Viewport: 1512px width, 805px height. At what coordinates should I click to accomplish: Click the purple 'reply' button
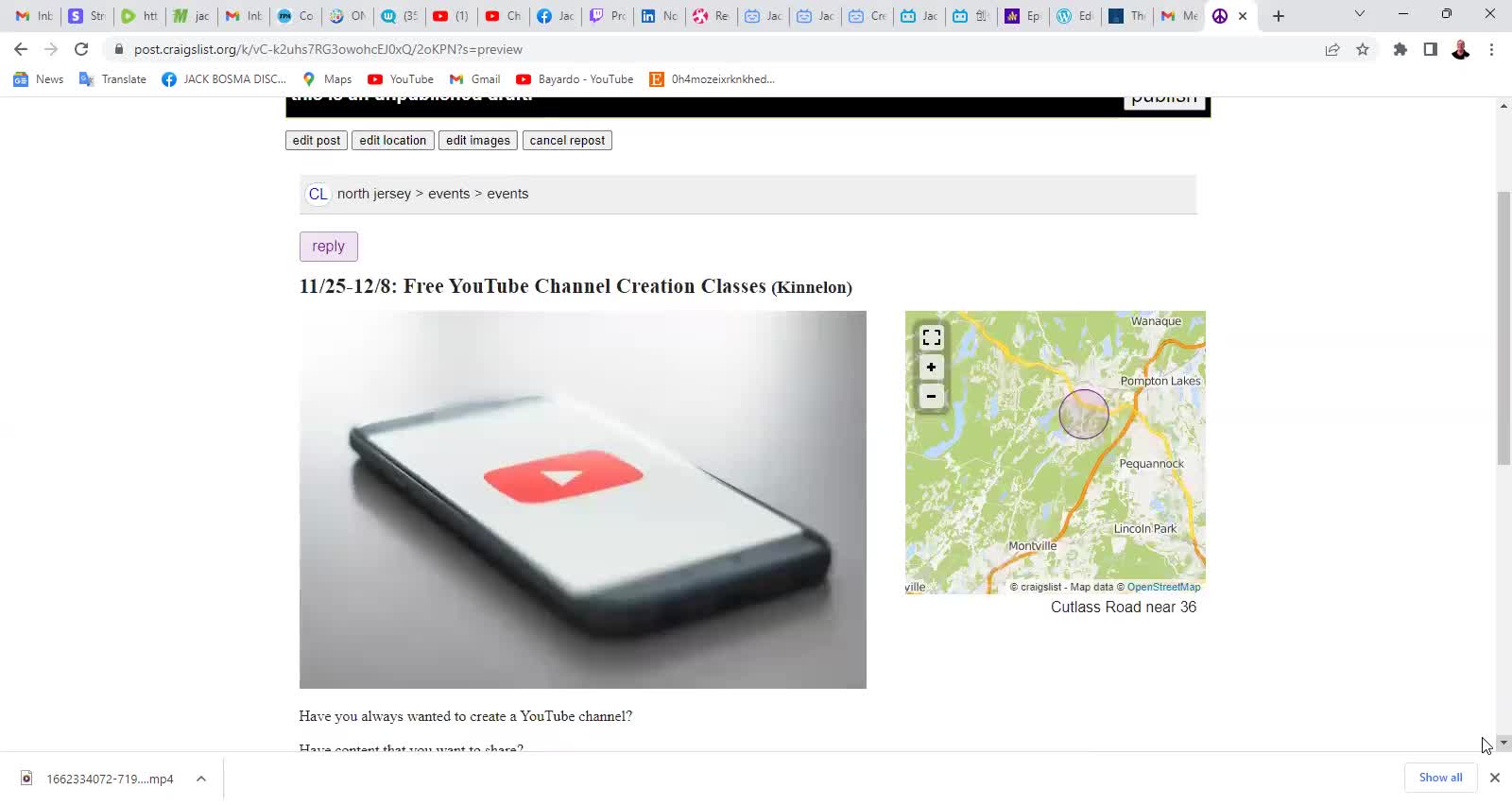[x=329, y=247]
